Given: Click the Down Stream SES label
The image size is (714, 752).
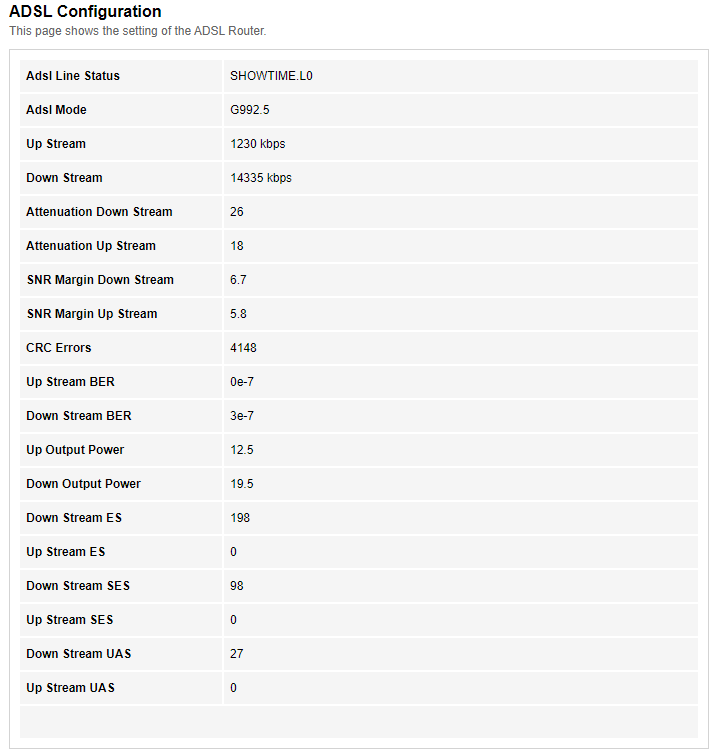Looking at the screenshot, I should [x=78, y=586].
